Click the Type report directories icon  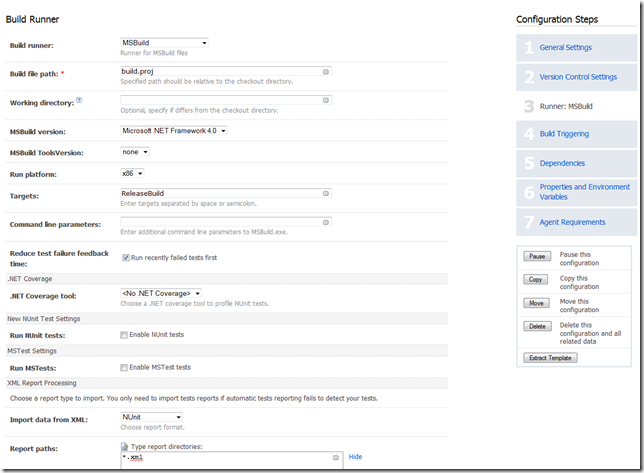[124, 446]
